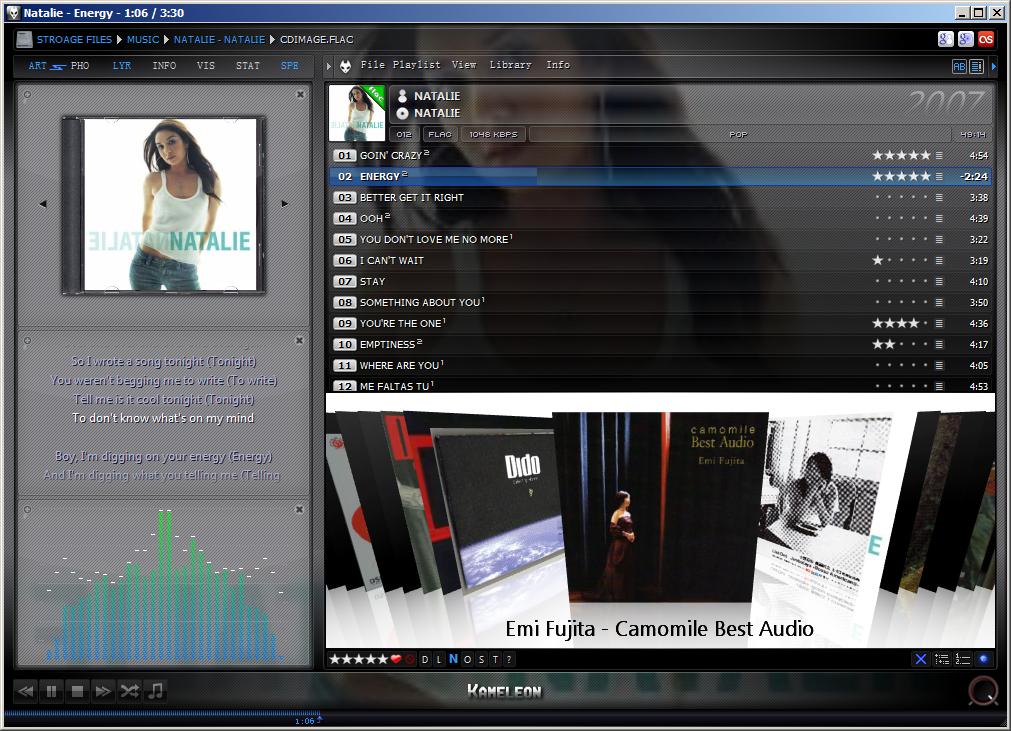Image resolution: width=1011 pixels, height=731 pixels.
Task: Click the rating stars for Energy
Action: click(901, 176)
